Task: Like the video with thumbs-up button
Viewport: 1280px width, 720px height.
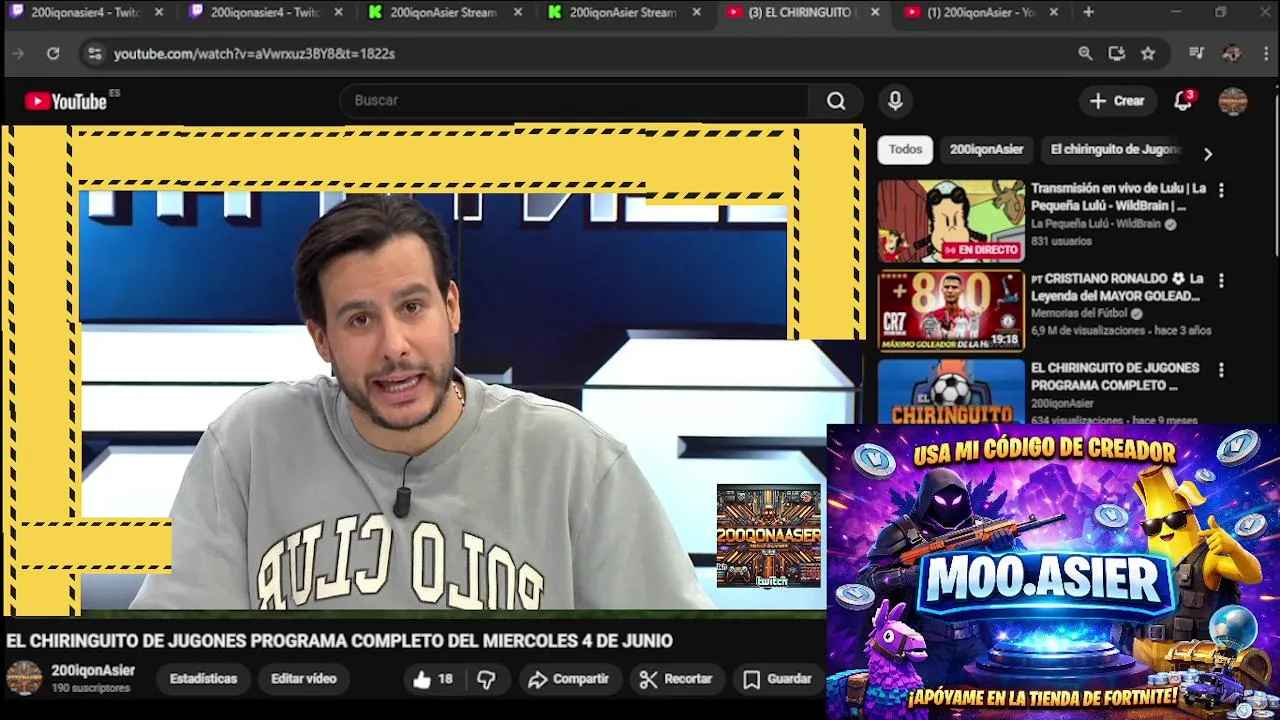Action: [432, 679]
